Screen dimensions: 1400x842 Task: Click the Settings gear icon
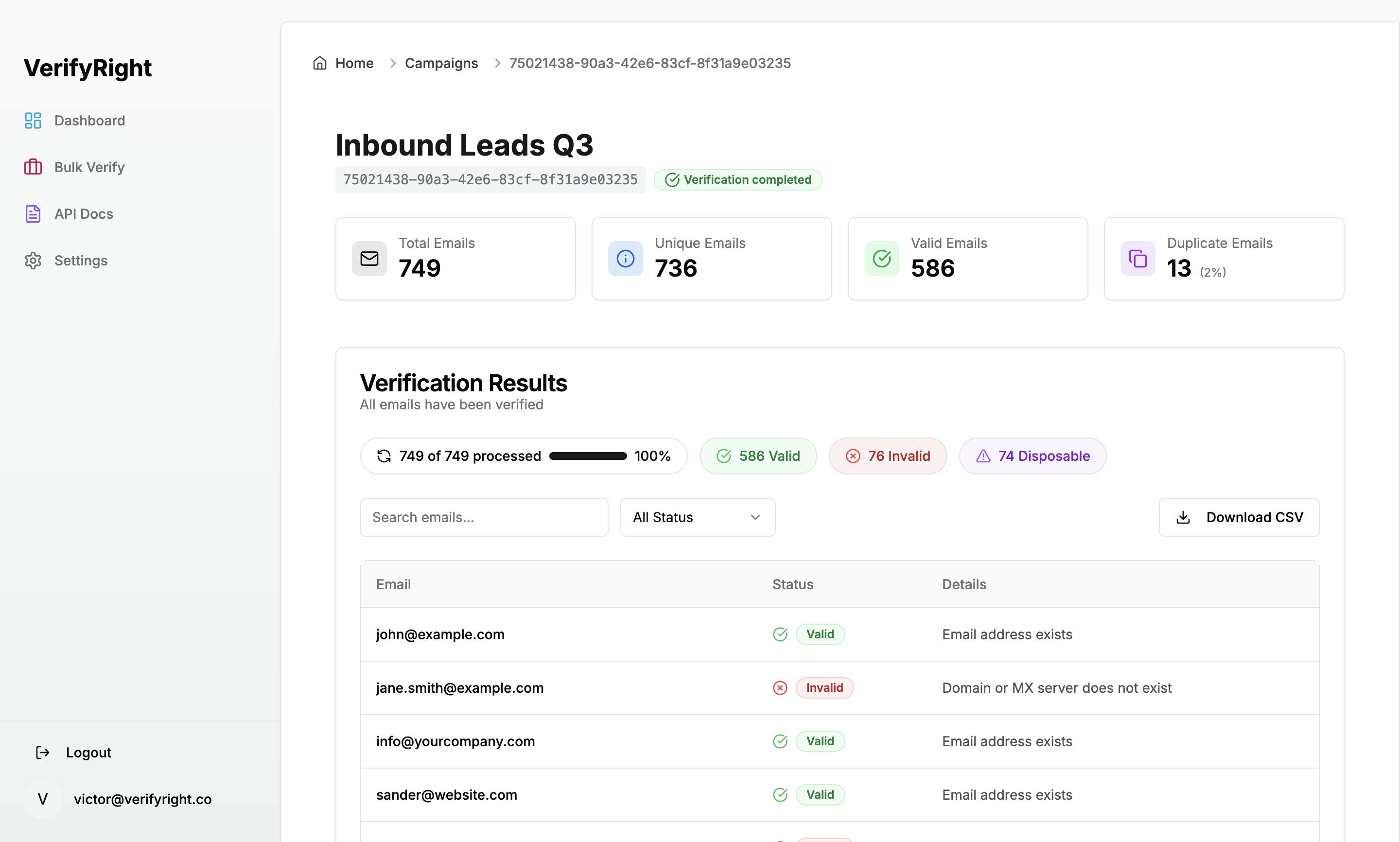(33, 261)
